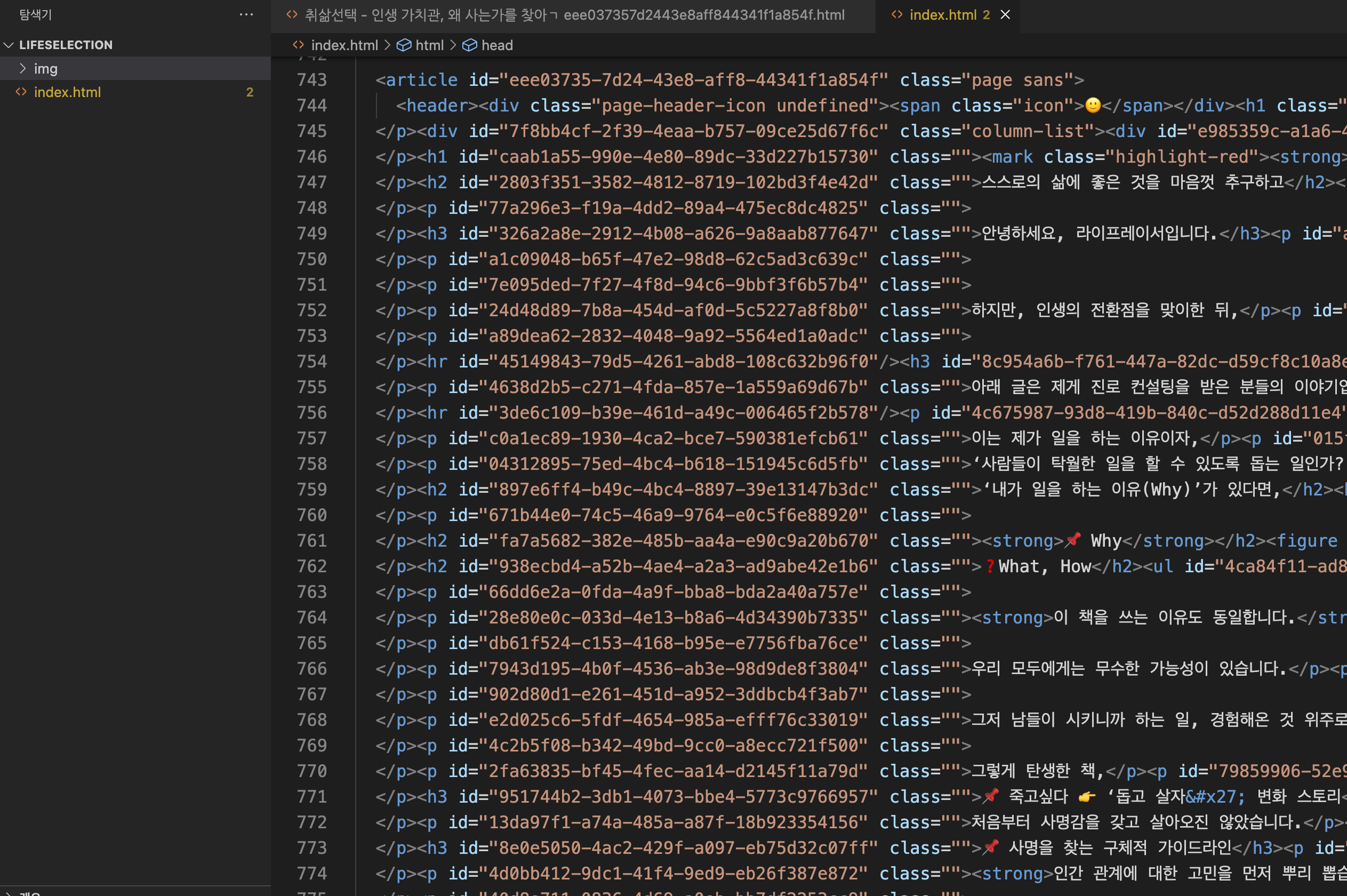Screen dimensions: 1347x896
Task: Click the pointing hand emoji on line 771
Action: [x=1087, y=797]
